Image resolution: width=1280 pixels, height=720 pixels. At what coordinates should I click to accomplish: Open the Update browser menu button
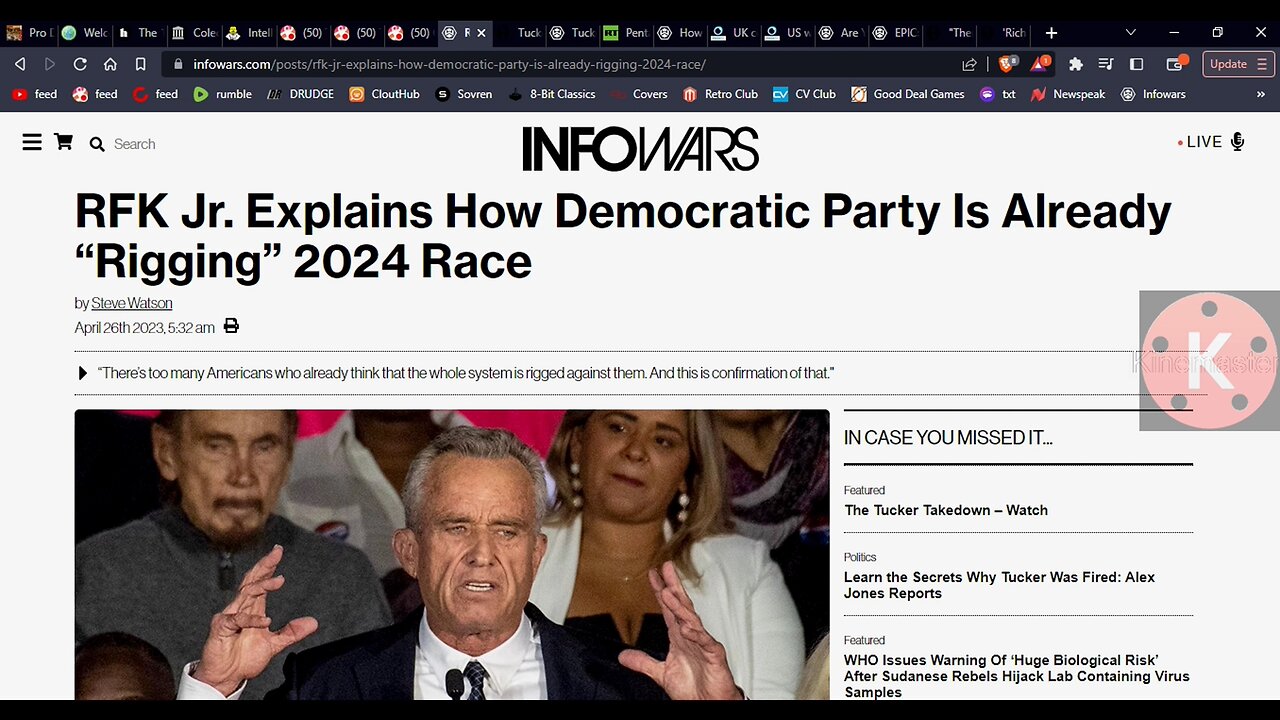click(x=1236, y=64)
